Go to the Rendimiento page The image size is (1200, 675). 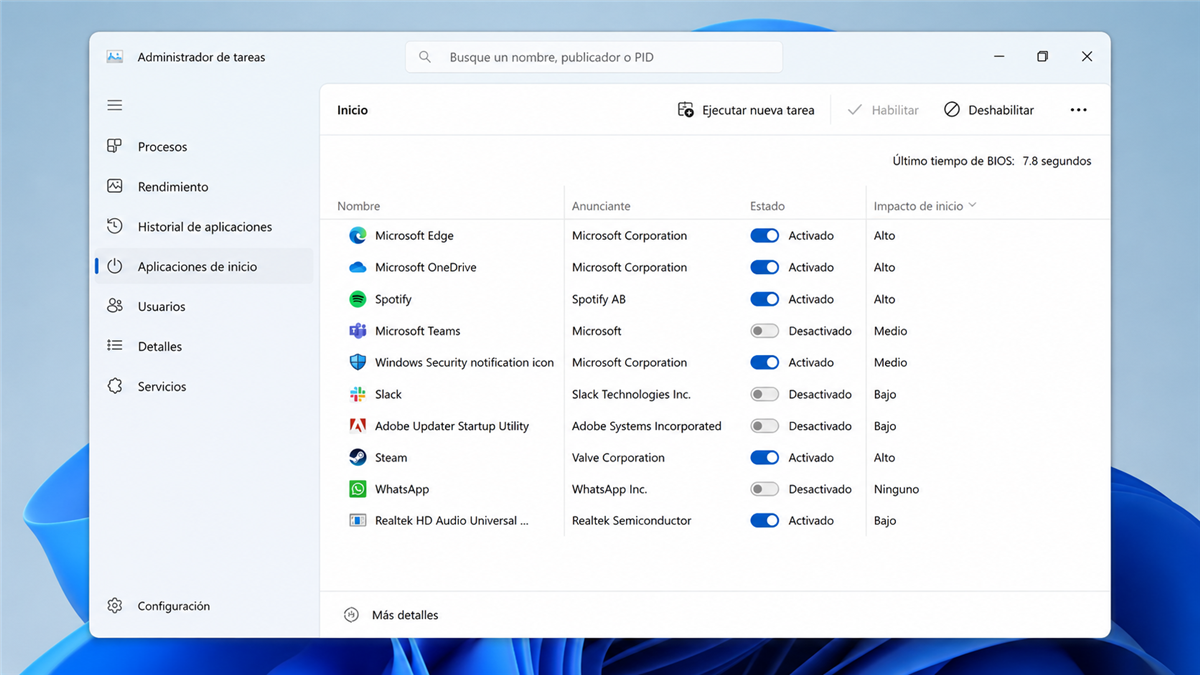click(x=203, y=186)
